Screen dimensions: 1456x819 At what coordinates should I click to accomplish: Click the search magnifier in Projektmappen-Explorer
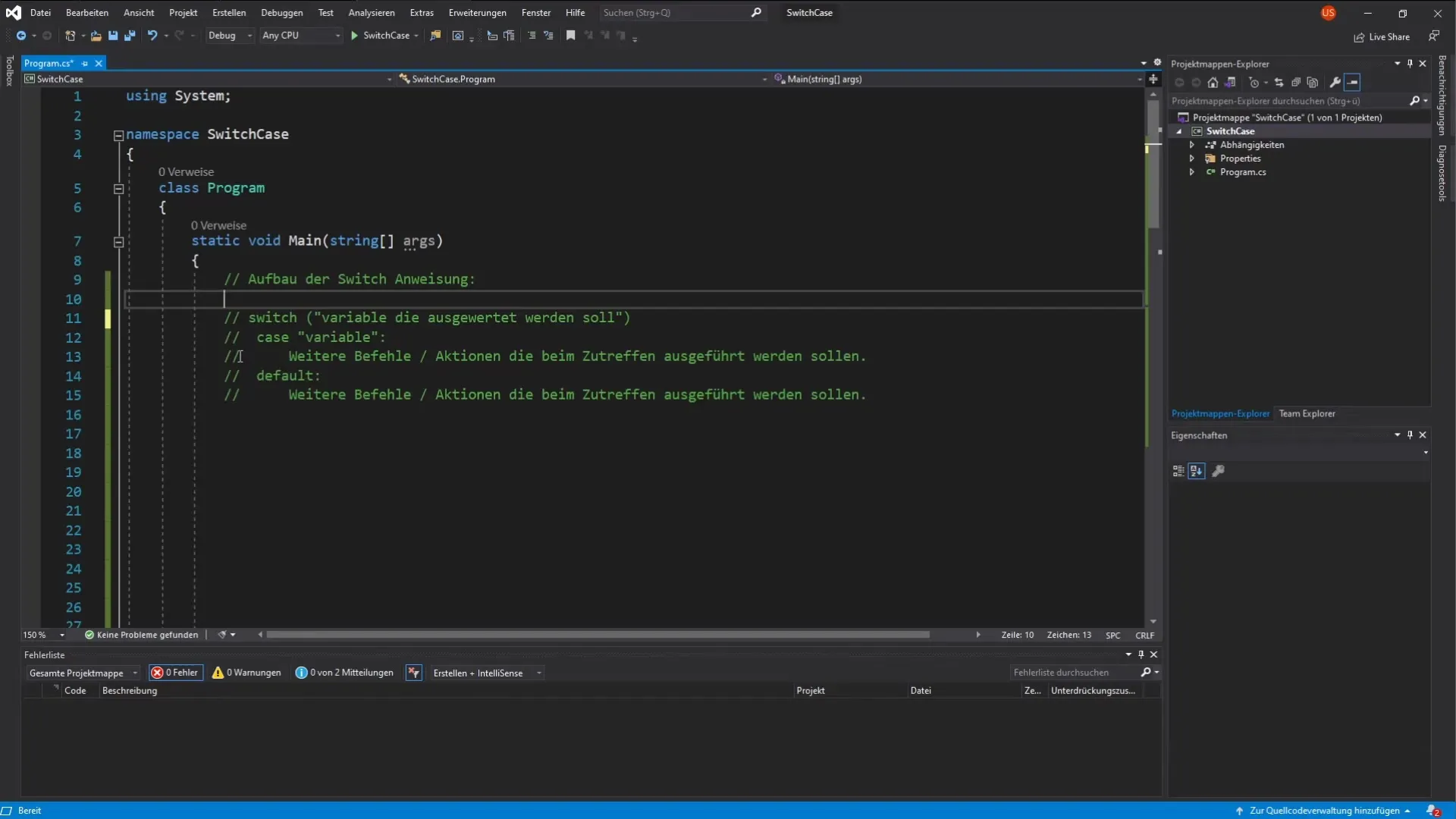(1414, 101)
